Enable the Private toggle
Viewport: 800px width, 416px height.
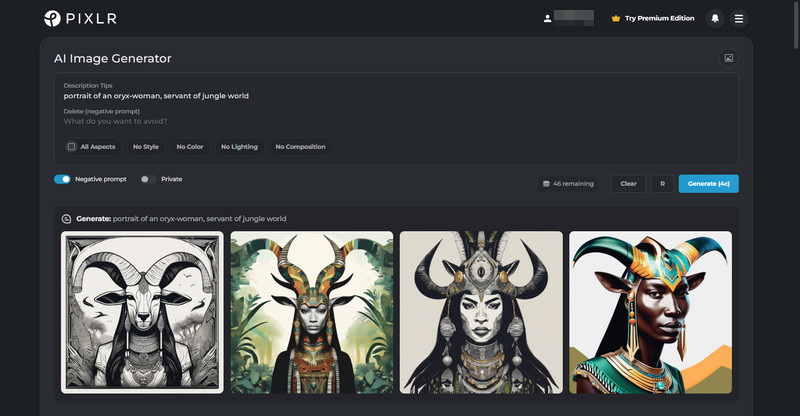148,179
